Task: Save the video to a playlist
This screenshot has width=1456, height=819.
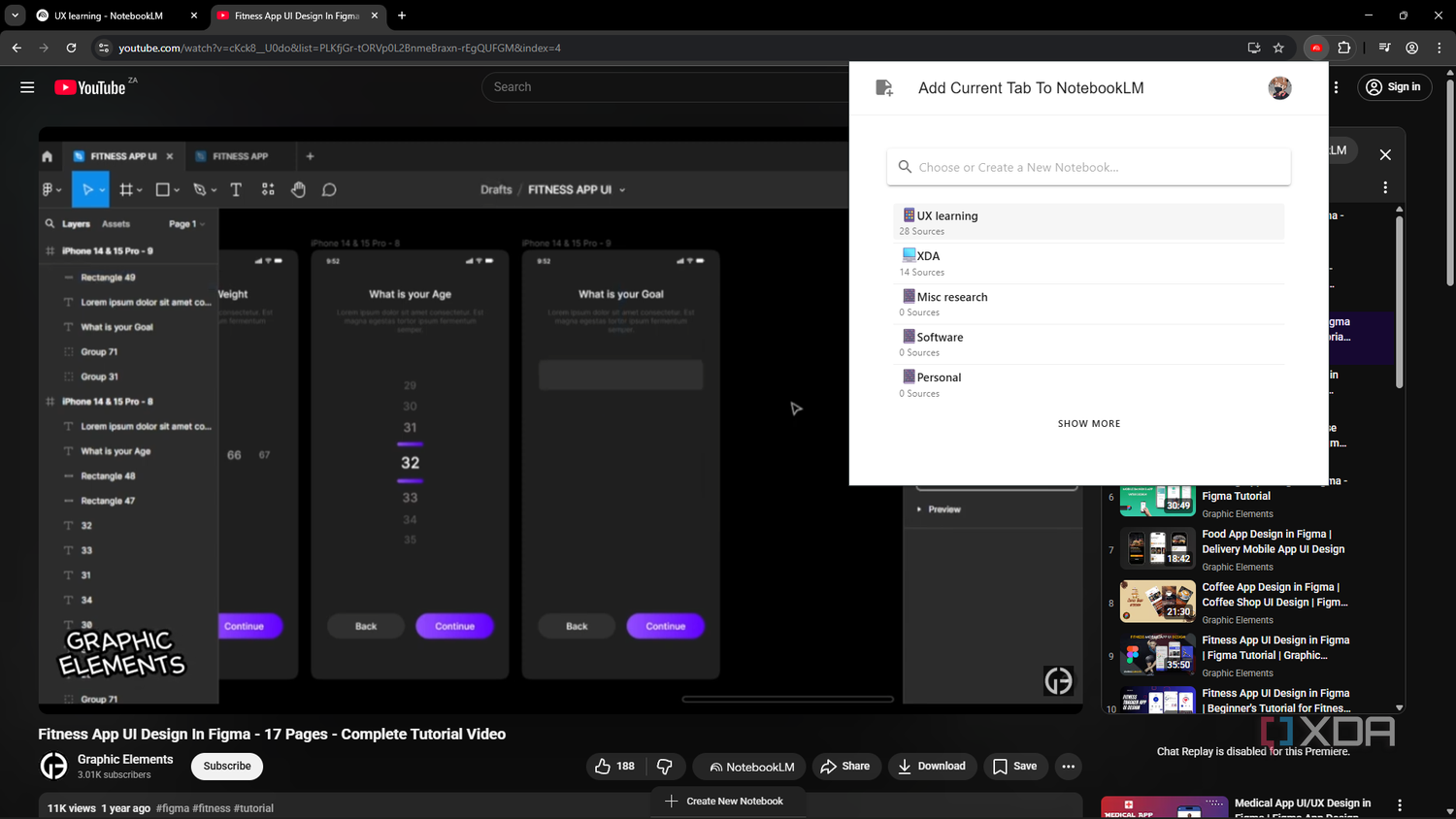Action: coord(1015,767)
